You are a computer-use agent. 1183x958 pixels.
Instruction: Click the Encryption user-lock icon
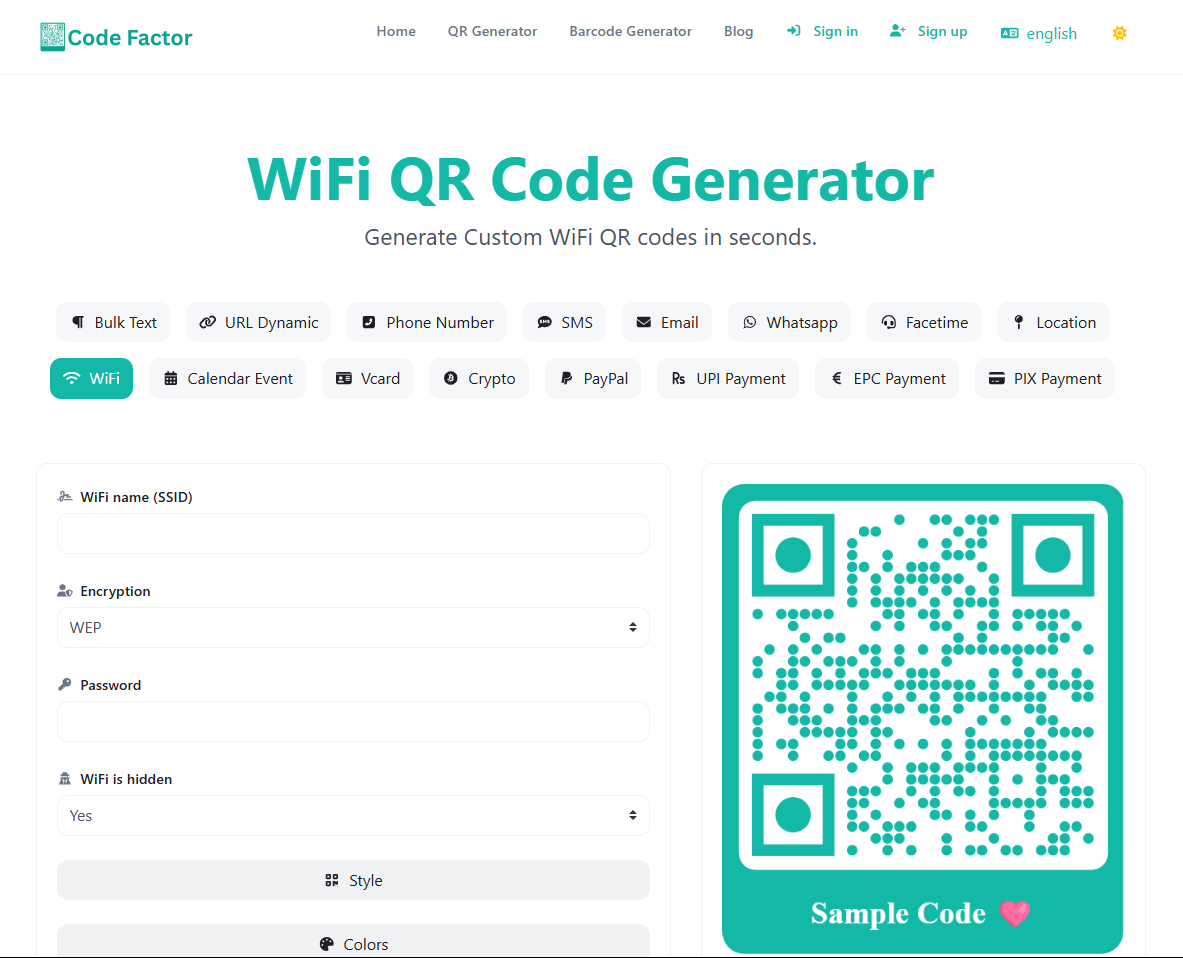(x=65, y=591)
